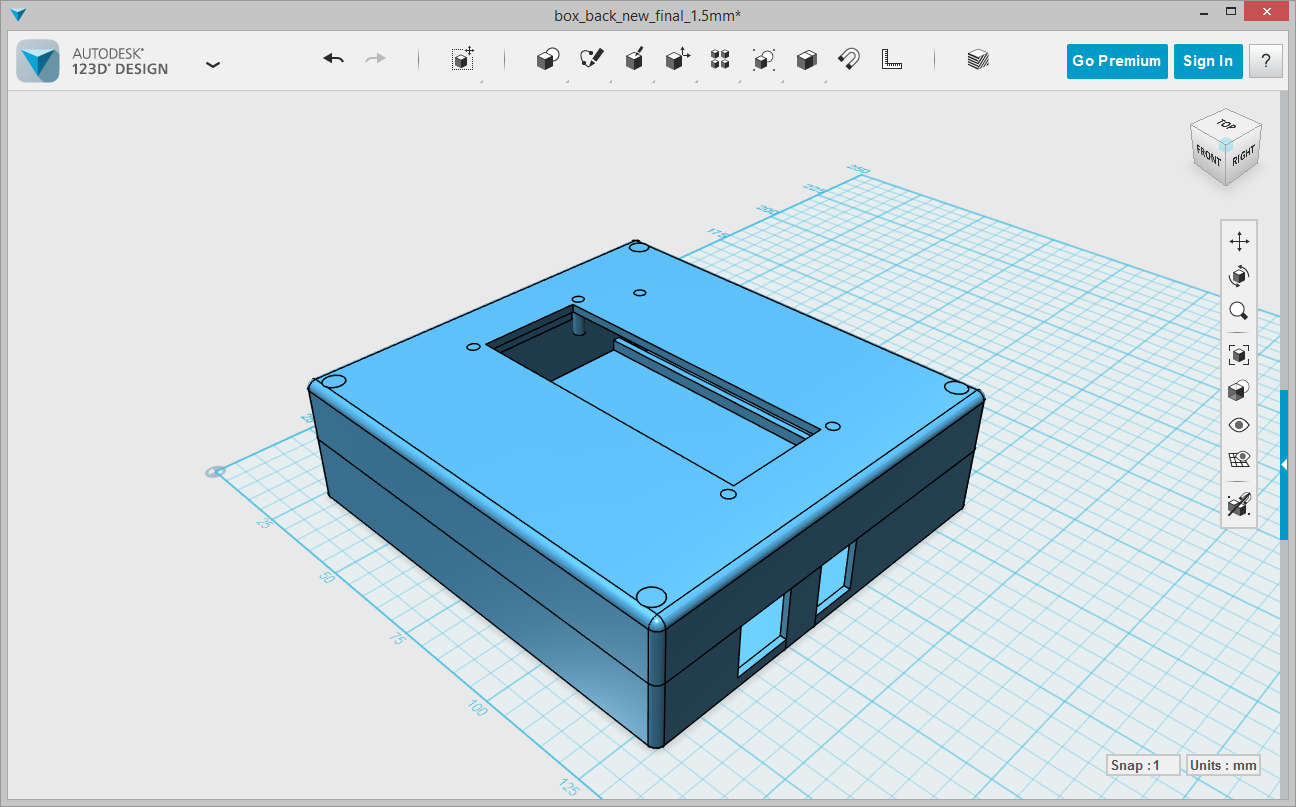Toggle the snapping on/off navigation icon
Viewport: 1296px width, 807px height.
tap(1239, 505)
